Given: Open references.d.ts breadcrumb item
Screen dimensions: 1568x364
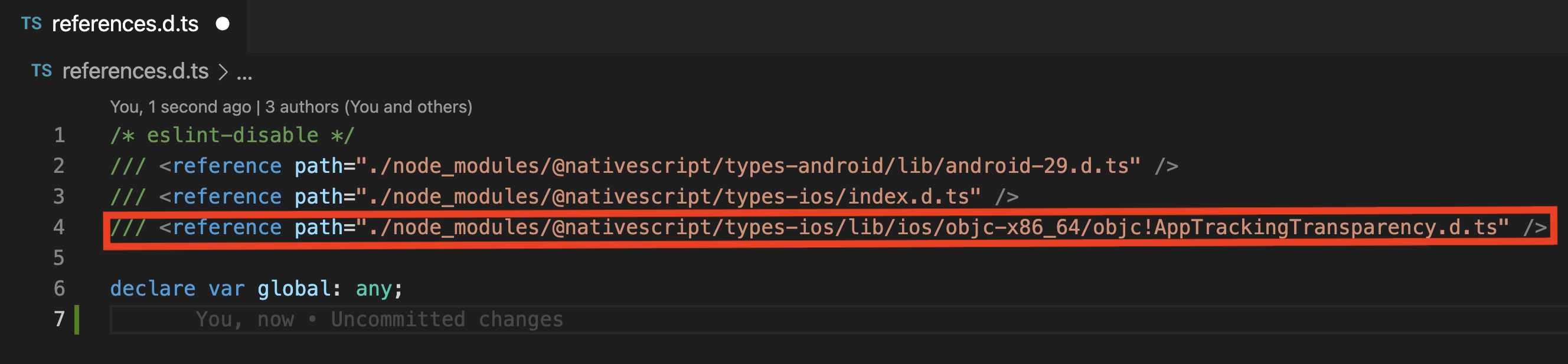Looking at the screenshot, I should (x=135, y=71).
